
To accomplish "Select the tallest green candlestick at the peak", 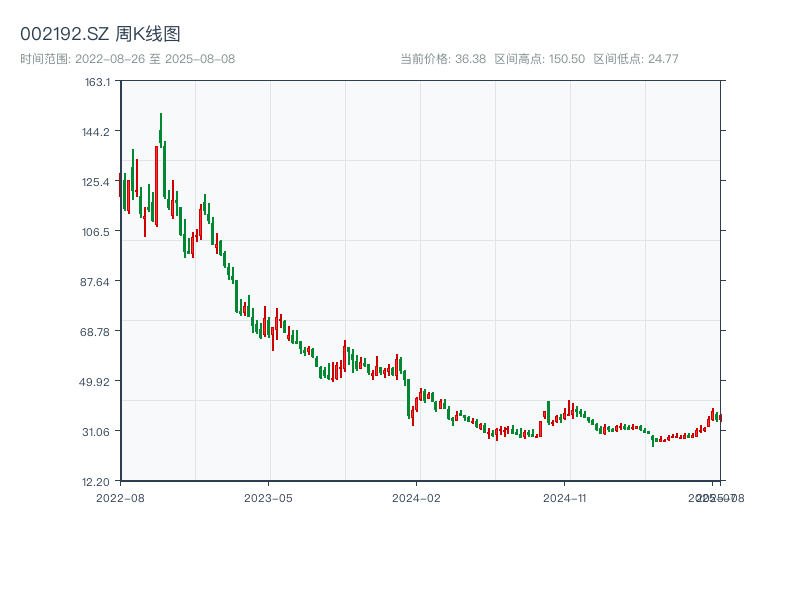I will [160, 135].
